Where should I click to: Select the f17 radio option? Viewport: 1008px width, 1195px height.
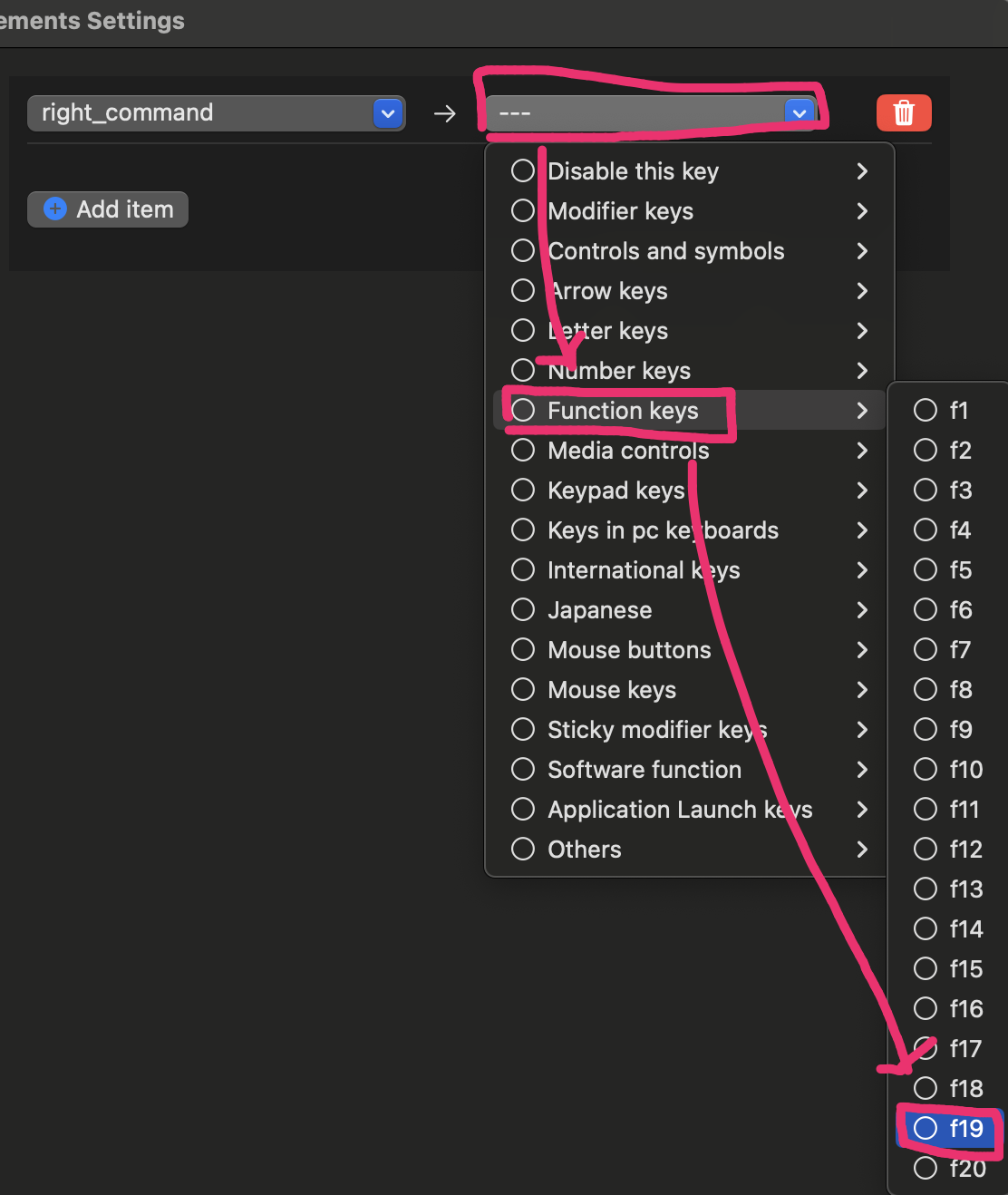click(926, 1049)
